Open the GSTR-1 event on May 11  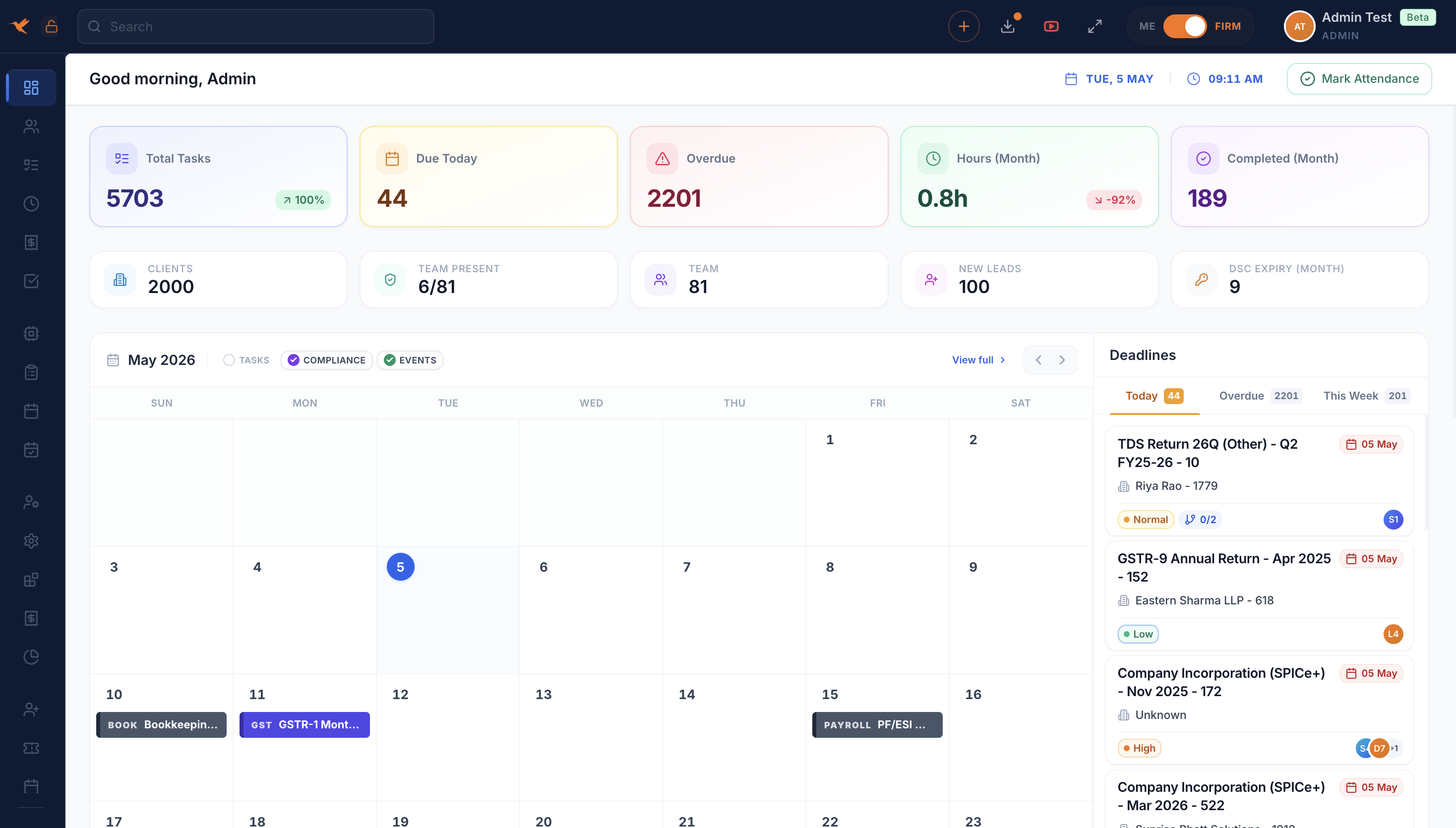tap(304, 724)
